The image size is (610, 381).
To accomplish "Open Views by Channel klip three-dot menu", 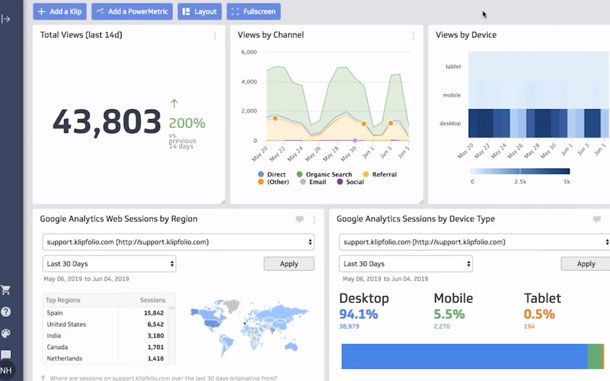I will pos(413,36).
